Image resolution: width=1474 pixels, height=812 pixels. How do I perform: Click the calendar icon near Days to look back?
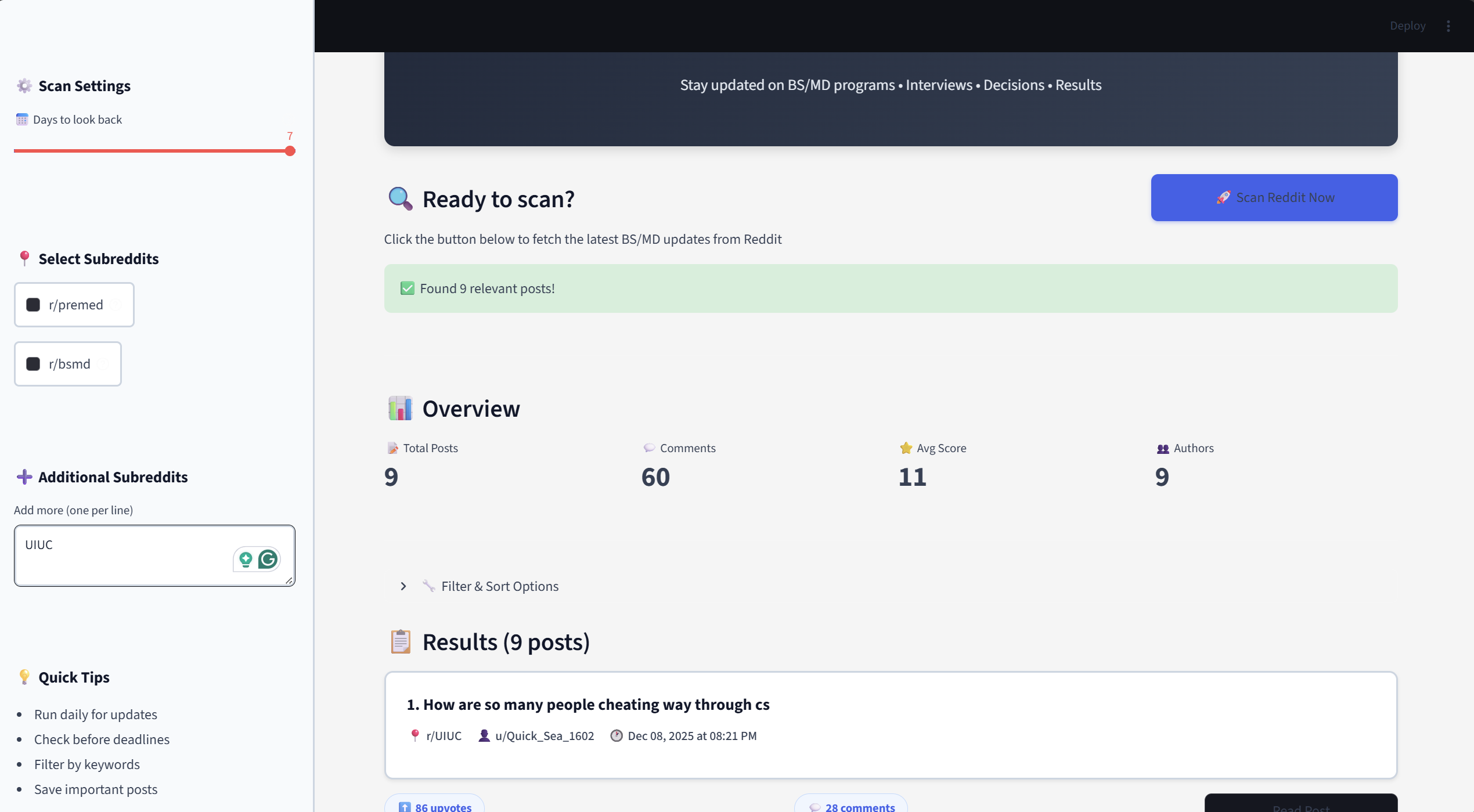[x=21, y=119]
